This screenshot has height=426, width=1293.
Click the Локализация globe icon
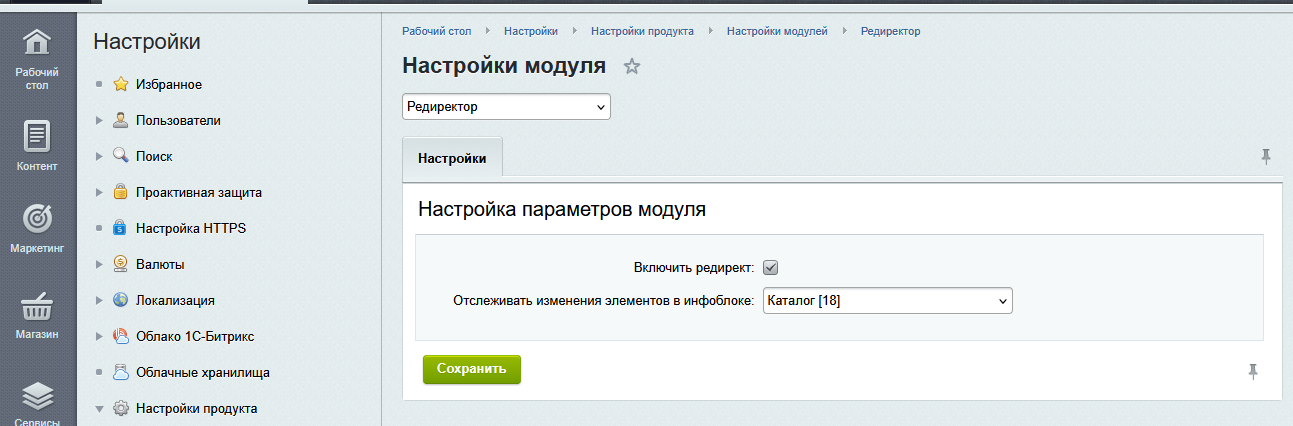(120, 300)
